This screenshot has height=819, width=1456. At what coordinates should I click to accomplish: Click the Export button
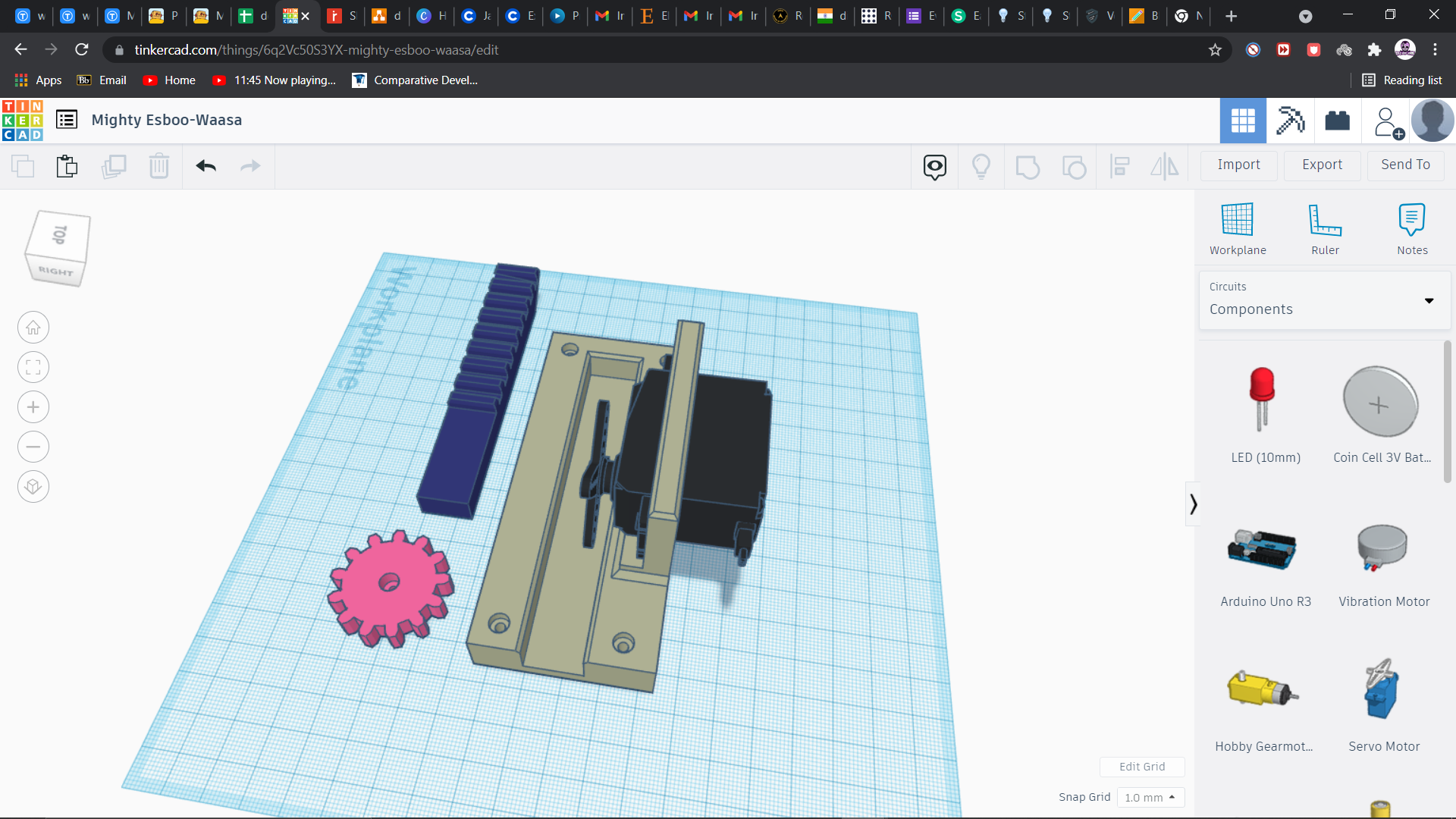(x=1321, y=164)
